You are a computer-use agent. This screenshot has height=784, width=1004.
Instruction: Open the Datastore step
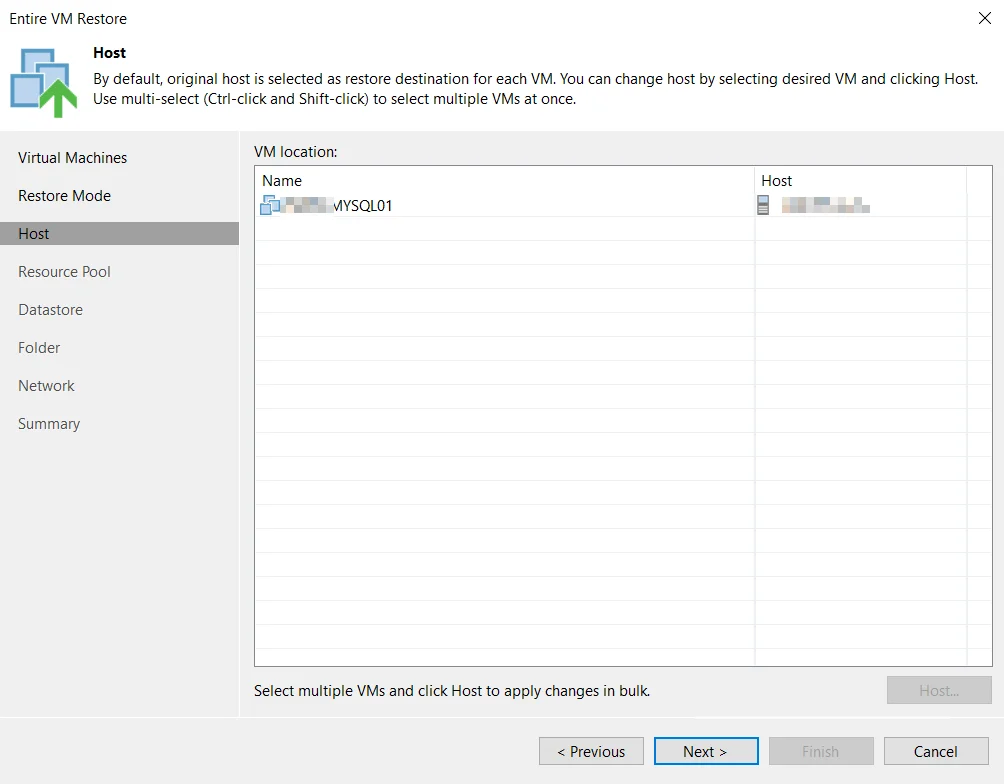(x=51, y=309)
